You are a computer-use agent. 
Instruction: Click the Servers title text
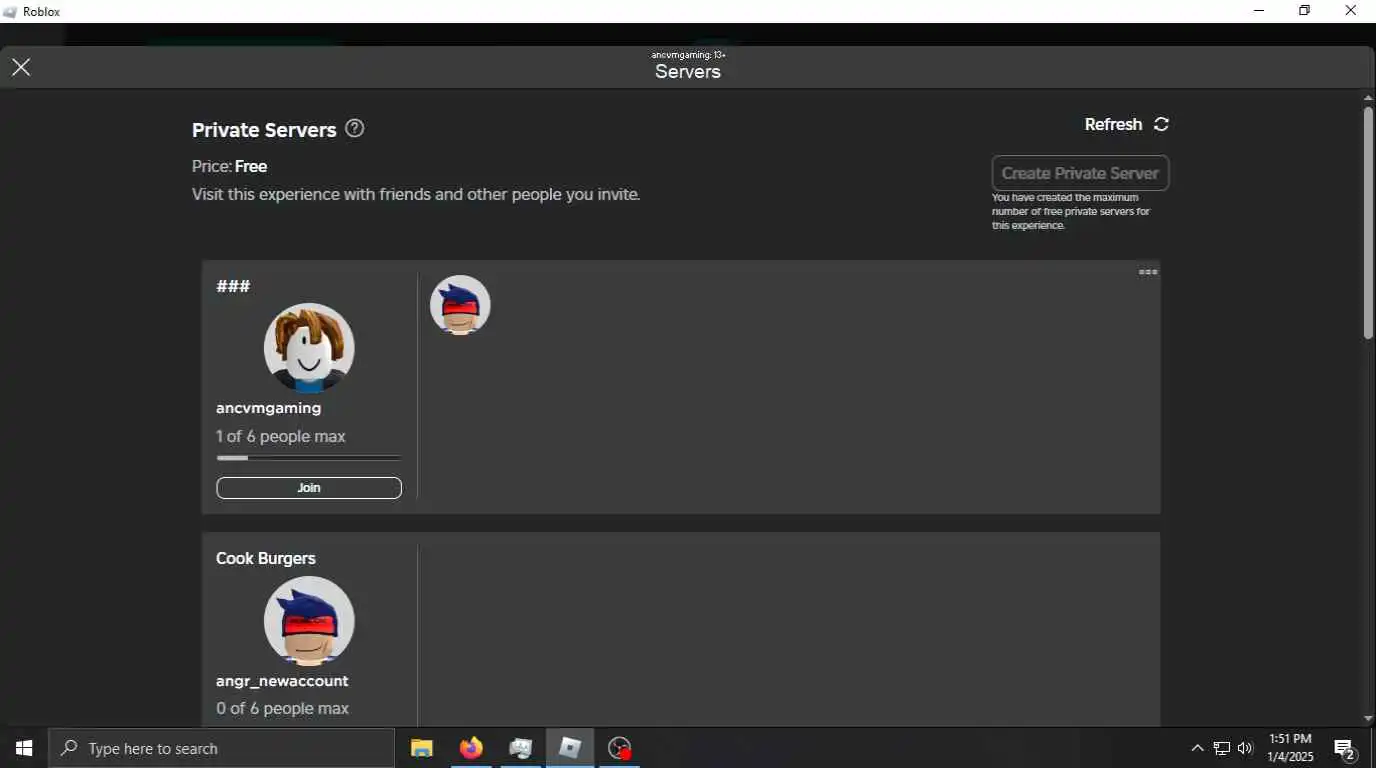click(688, 72)
